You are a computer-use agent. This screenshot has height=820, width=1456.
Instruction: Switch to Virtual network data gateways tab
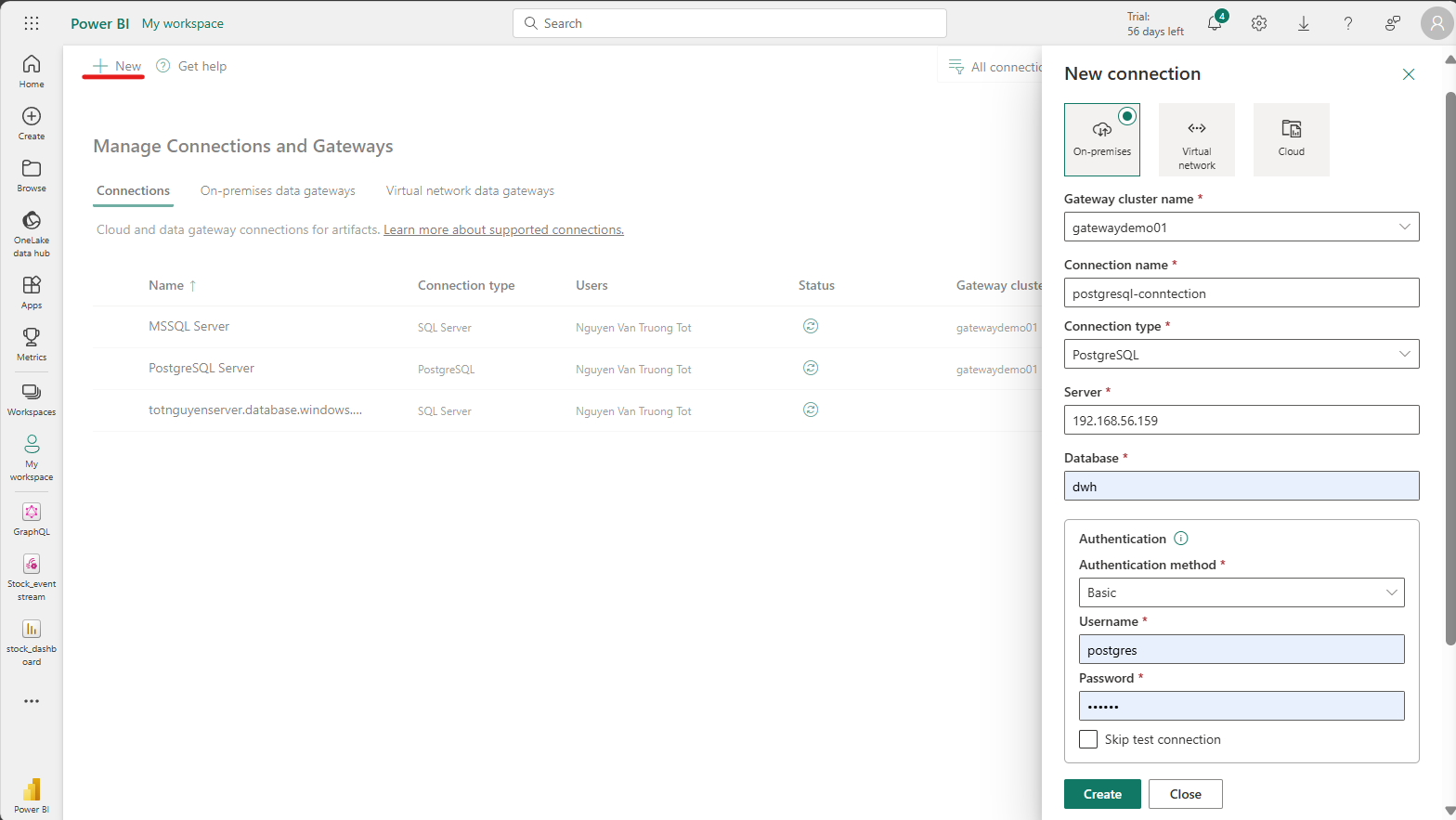pos(470,191)
